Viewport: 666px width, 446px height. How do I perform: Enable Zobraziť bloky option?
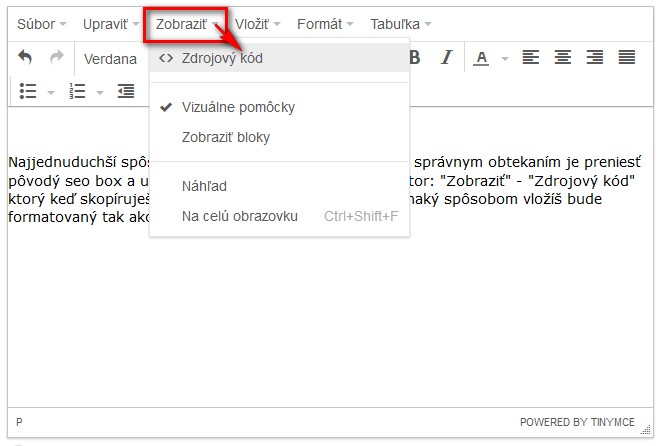click(x=225, y=137)
